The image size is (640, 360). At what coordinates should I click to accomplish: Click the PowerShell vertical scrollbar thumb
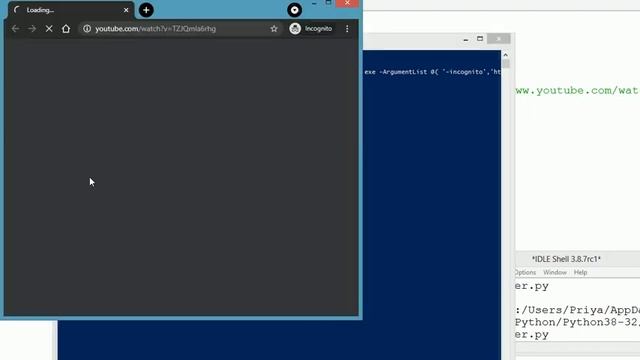[x=506, y=64]
